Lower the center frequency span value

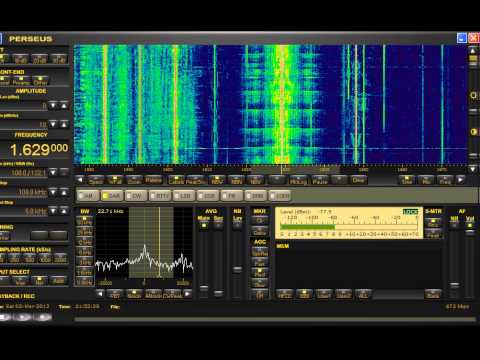point(53,172)
